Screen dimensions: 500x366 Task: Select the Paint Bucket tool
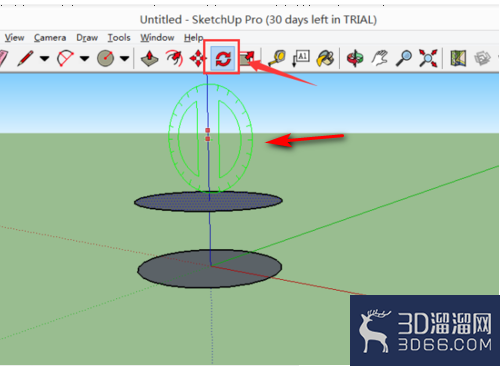[325, 58]
